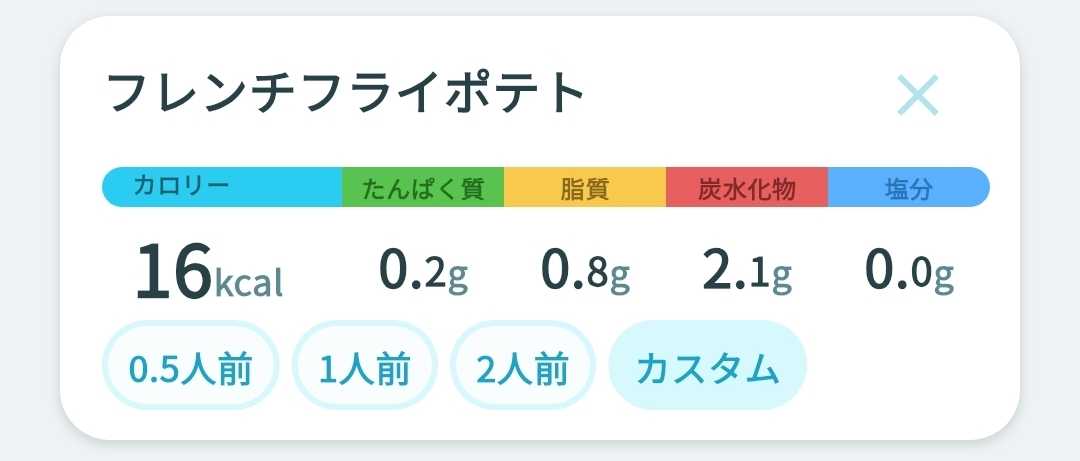Click the 炭水化物 label text
Image resolution: width=1080 pixels, height=461 pixels.
pos(747,189)
